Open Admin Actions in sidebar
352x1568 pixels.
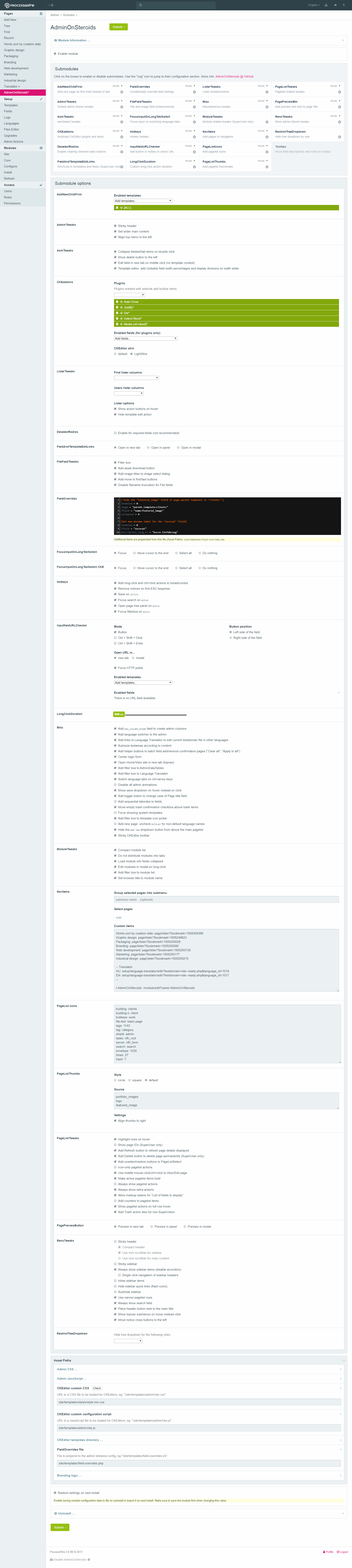point(13,142)
